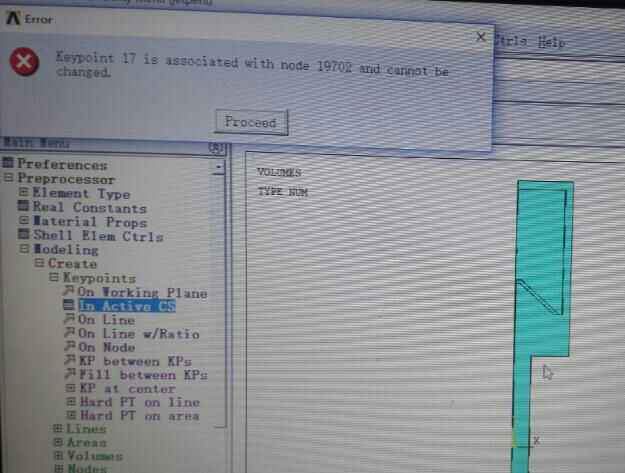
Task: Expand the Lines branch
Action: point(58,428)
